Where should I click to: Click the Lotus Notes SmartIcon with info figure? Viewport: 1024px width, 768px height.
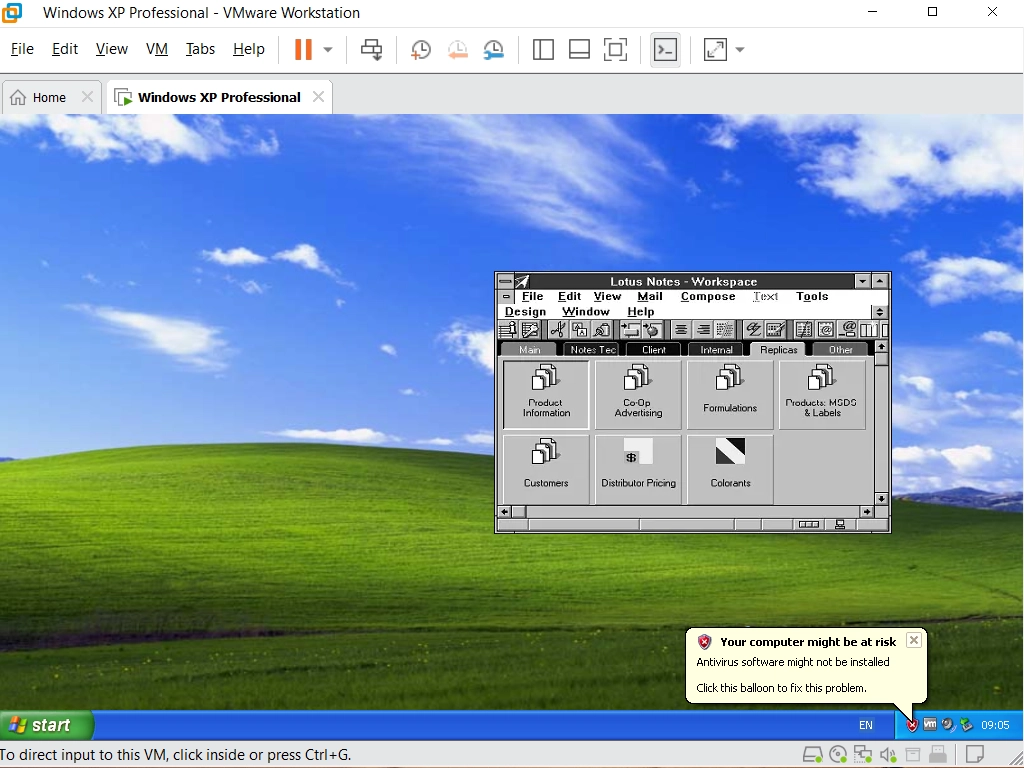[x=508, y=330]
